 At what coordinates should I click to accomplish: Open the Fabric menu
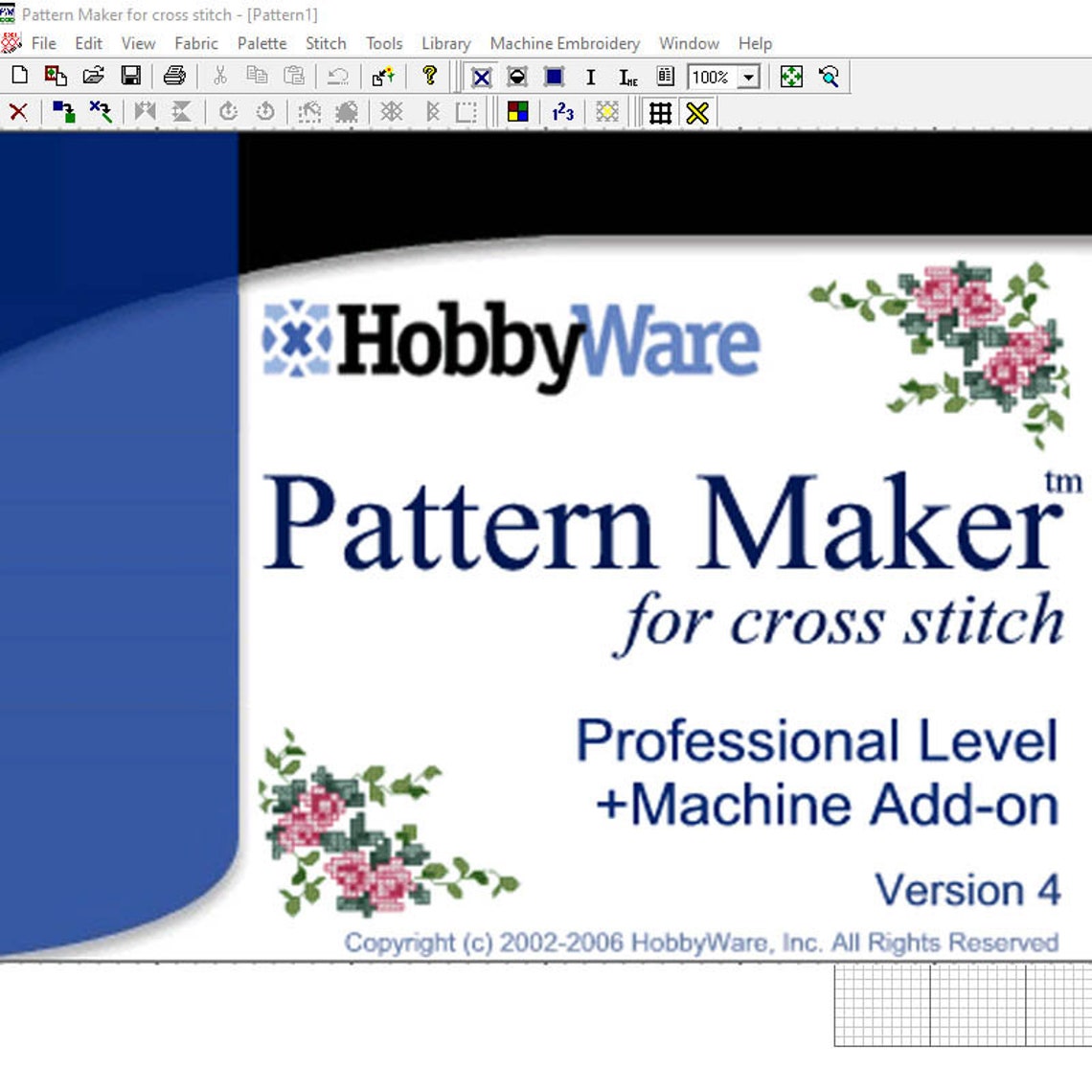click(x=196, y=43)
